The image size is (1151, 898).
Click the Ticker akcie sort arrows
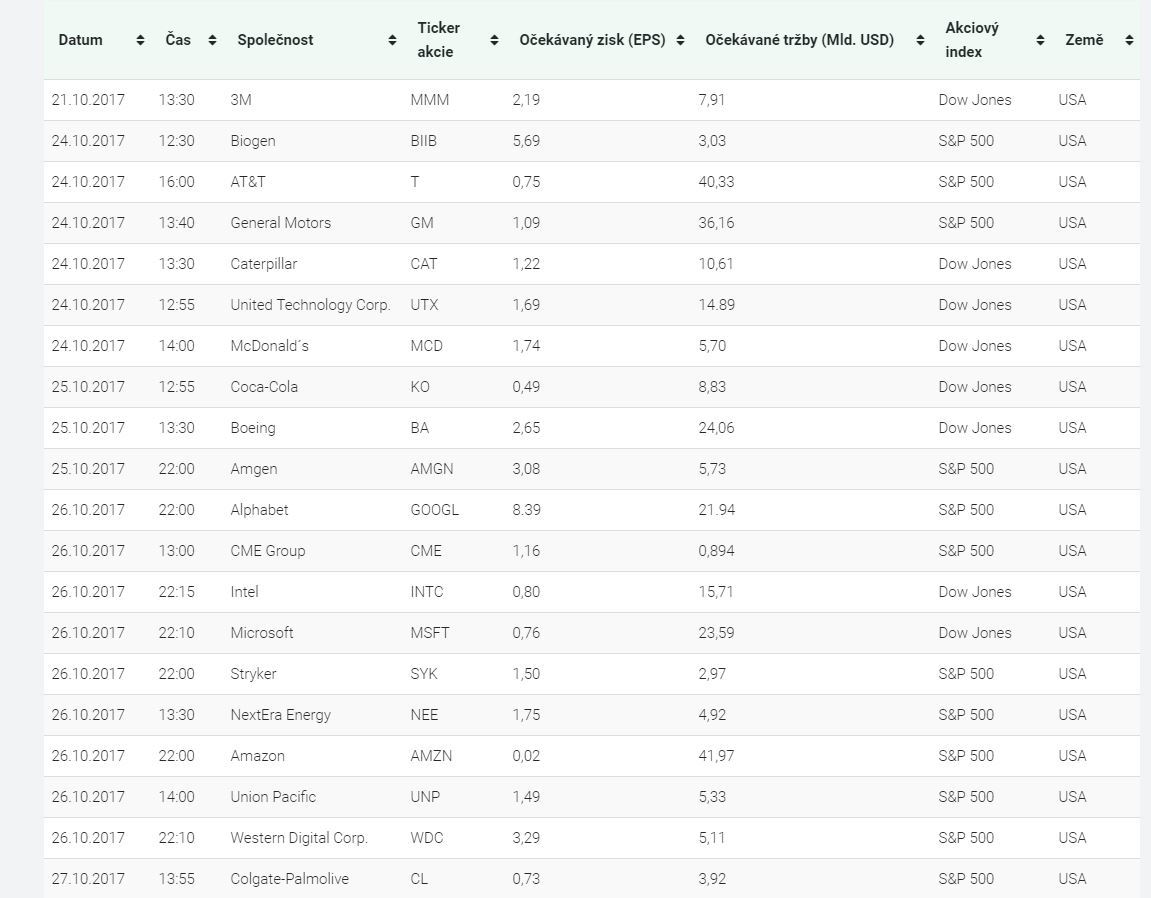point(494,40)
